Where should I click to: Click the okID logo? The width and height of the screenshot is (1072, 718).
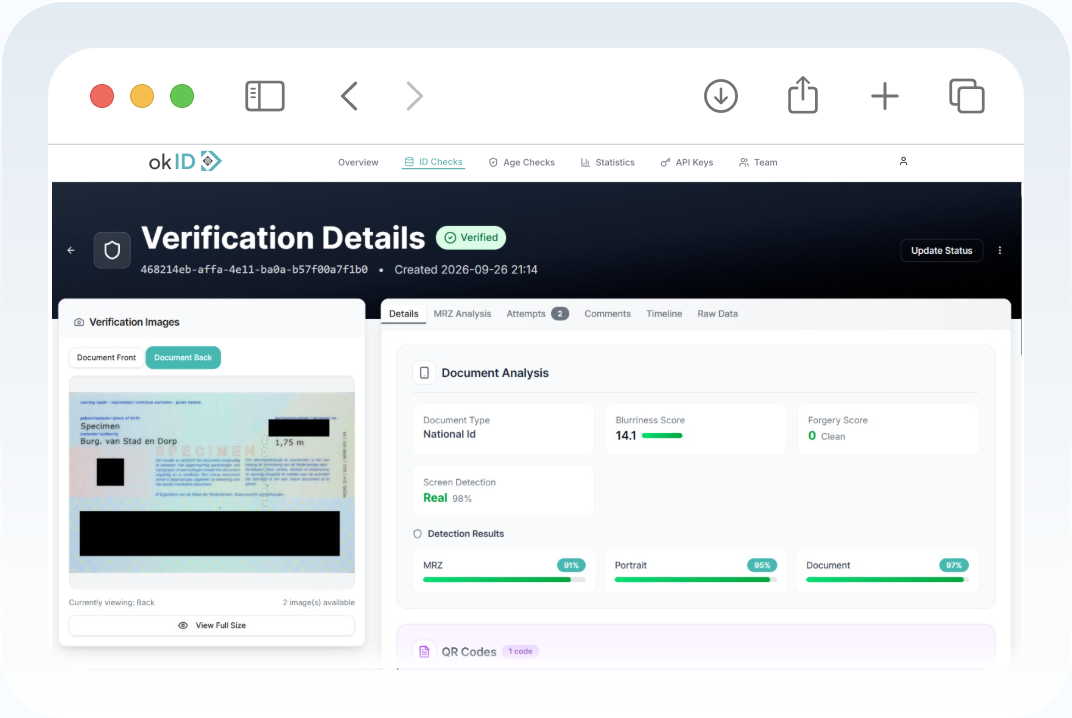click(185, 161)
